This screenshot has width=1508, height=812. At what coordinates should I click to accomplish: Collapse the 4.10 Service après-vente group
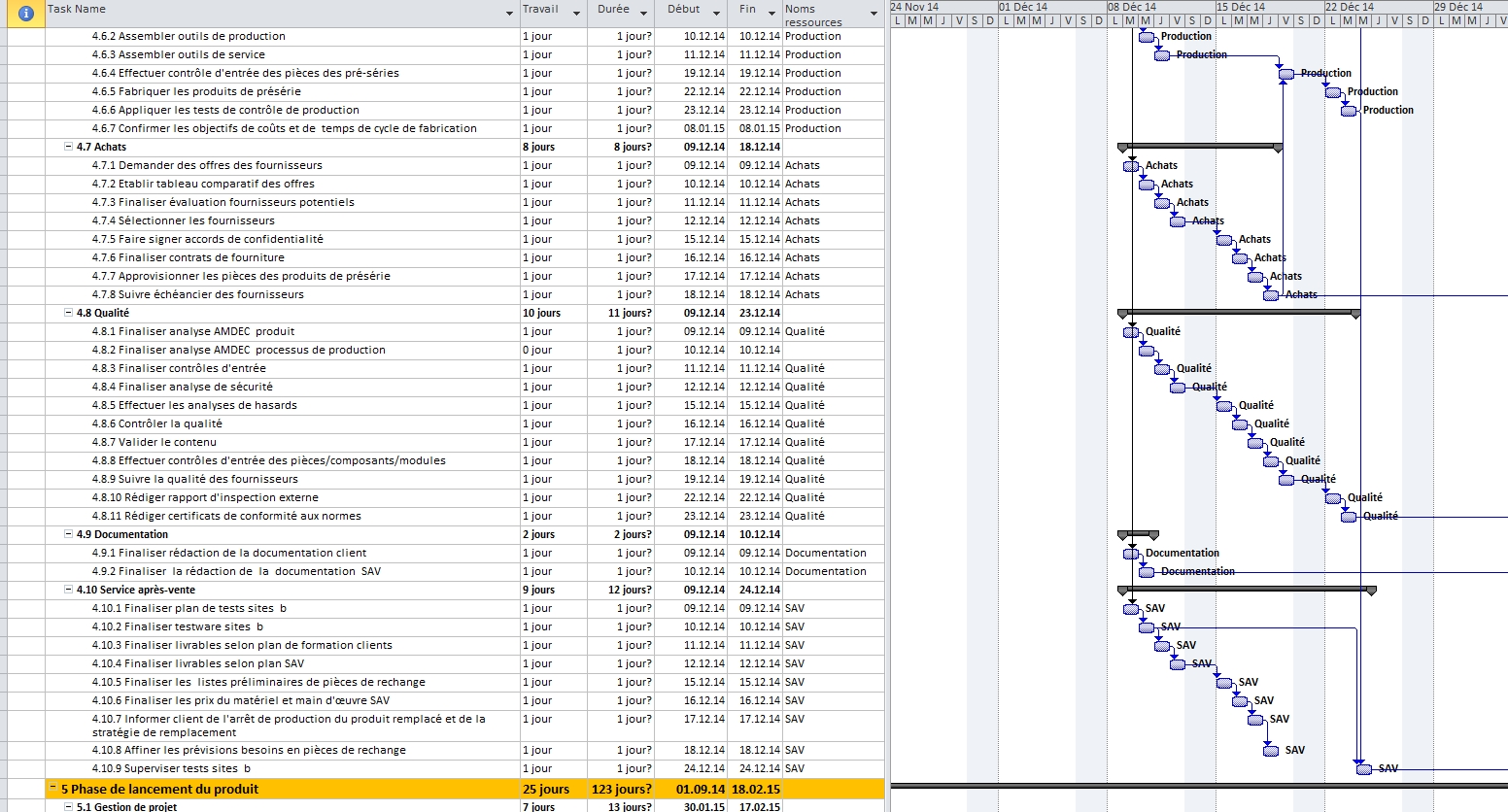click(68, 591)
